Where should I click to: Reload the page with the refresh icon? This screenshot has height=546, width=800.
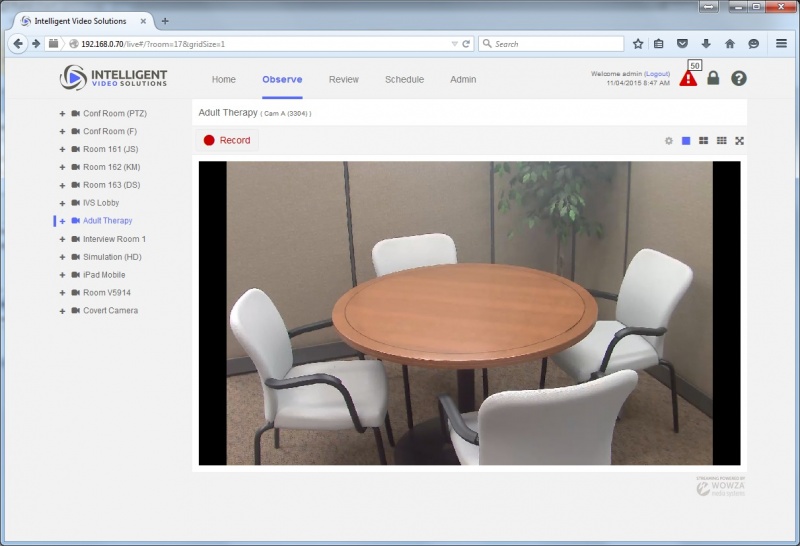click(466, 44)
